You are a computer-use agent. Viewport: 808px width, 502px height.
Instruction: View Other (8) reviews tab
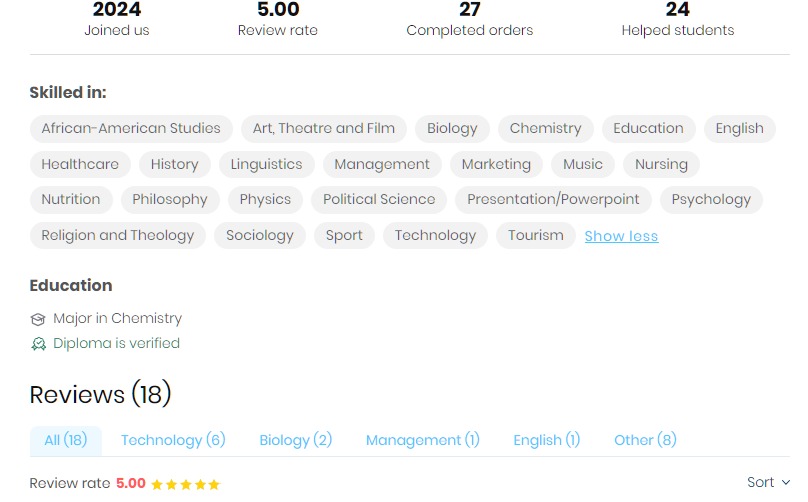click(x=645, y=440)
